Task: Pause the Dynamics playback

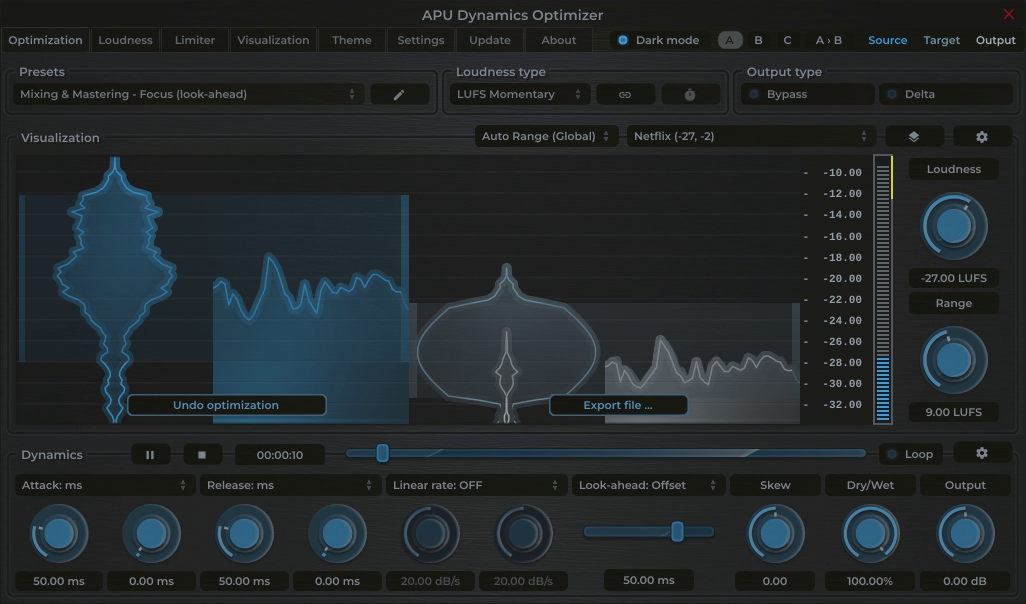Action: click(x=150, y=454)
